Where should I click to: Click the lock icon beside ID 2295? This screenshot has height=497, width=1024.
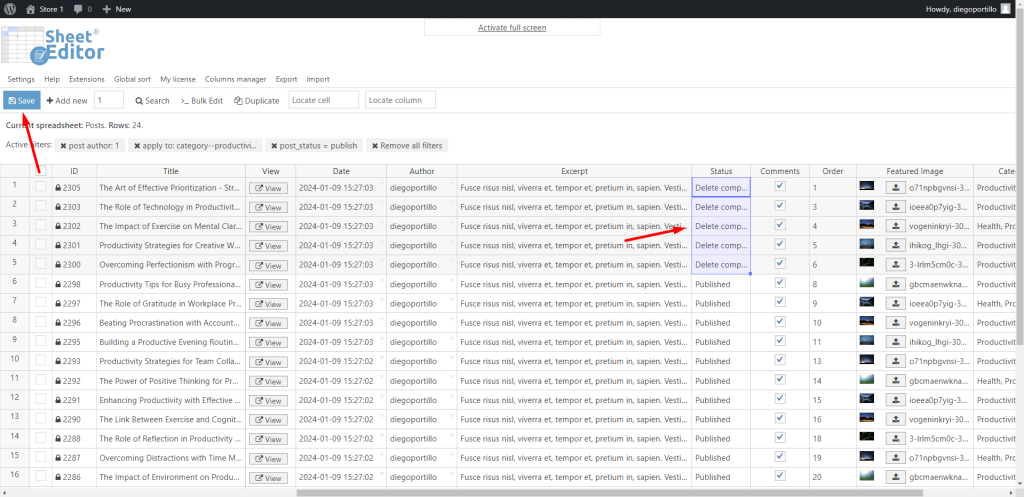click(x=58, y=342)
